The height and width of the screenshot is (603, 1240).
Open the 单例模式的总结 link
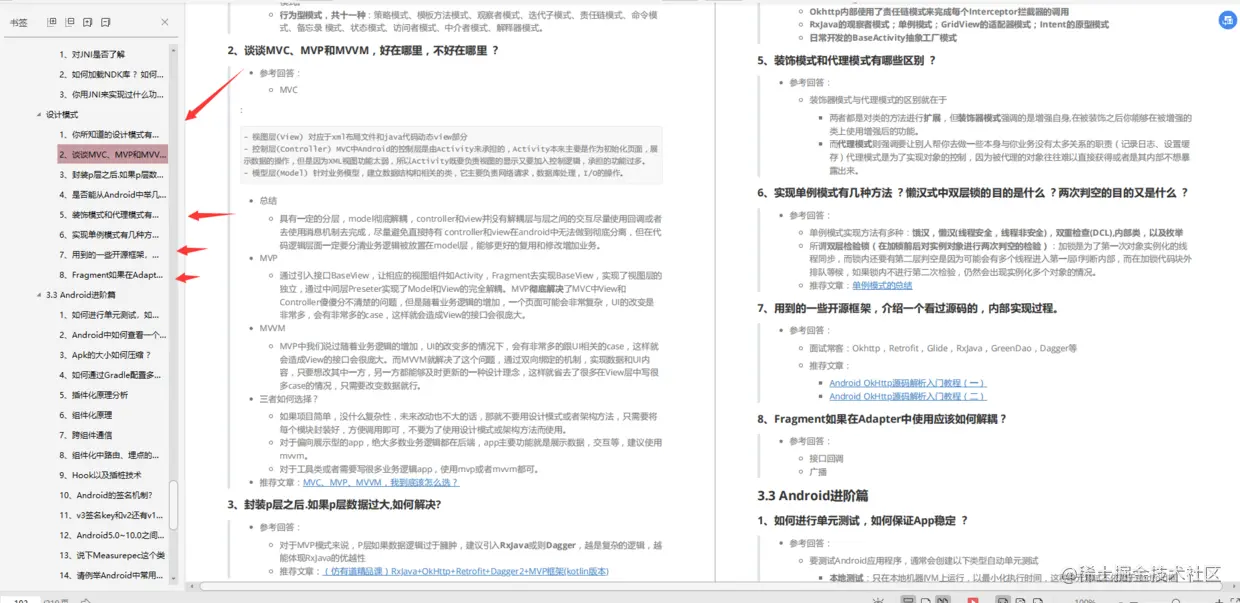pyautogui.click(x=882, y=285)
